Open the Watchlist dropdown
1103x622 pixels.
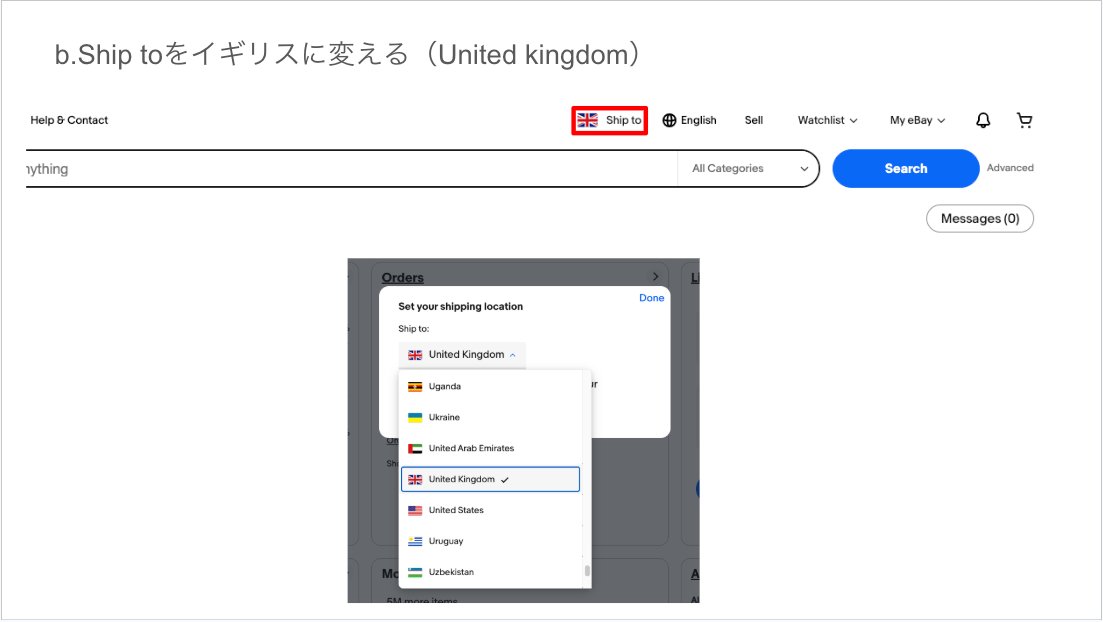pos(827,120)
